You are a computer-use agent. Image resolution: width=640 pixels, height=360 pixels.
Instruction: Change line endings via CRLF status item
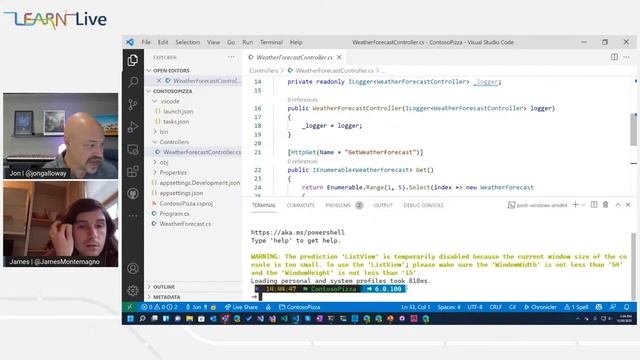496,307
